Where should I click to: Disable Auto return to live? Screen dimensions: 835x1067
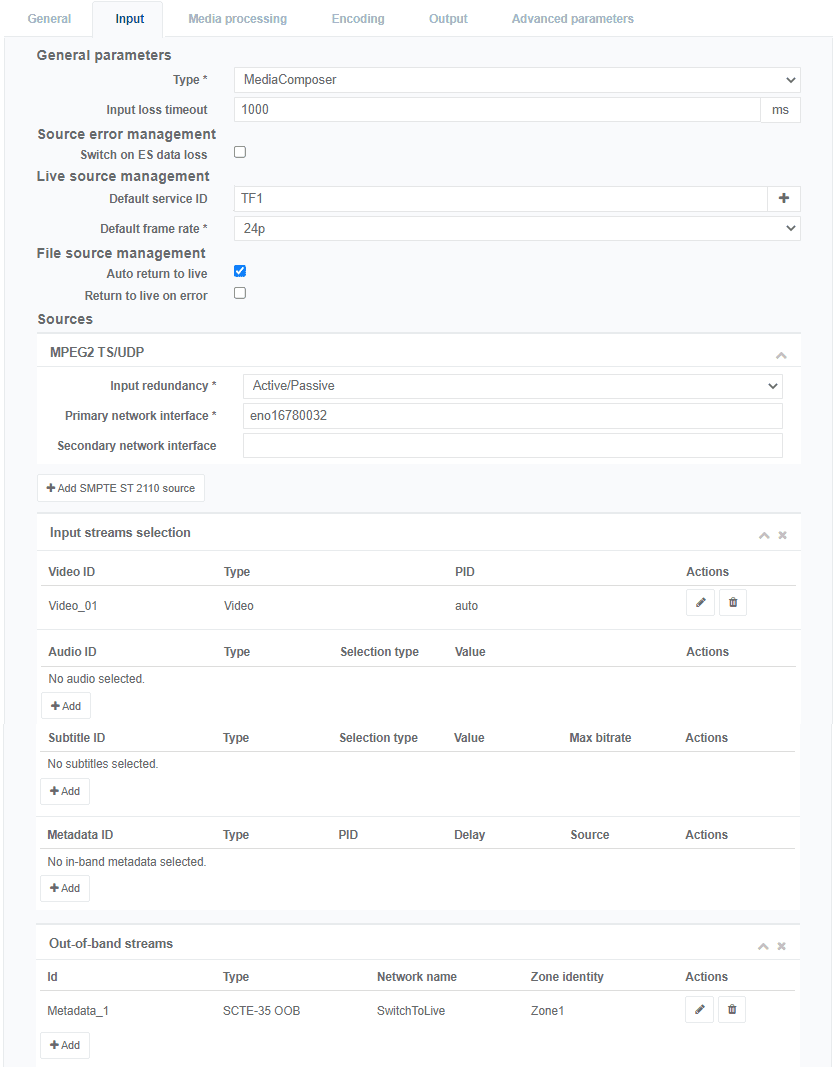pyautogui.click(x=237, y=270)
